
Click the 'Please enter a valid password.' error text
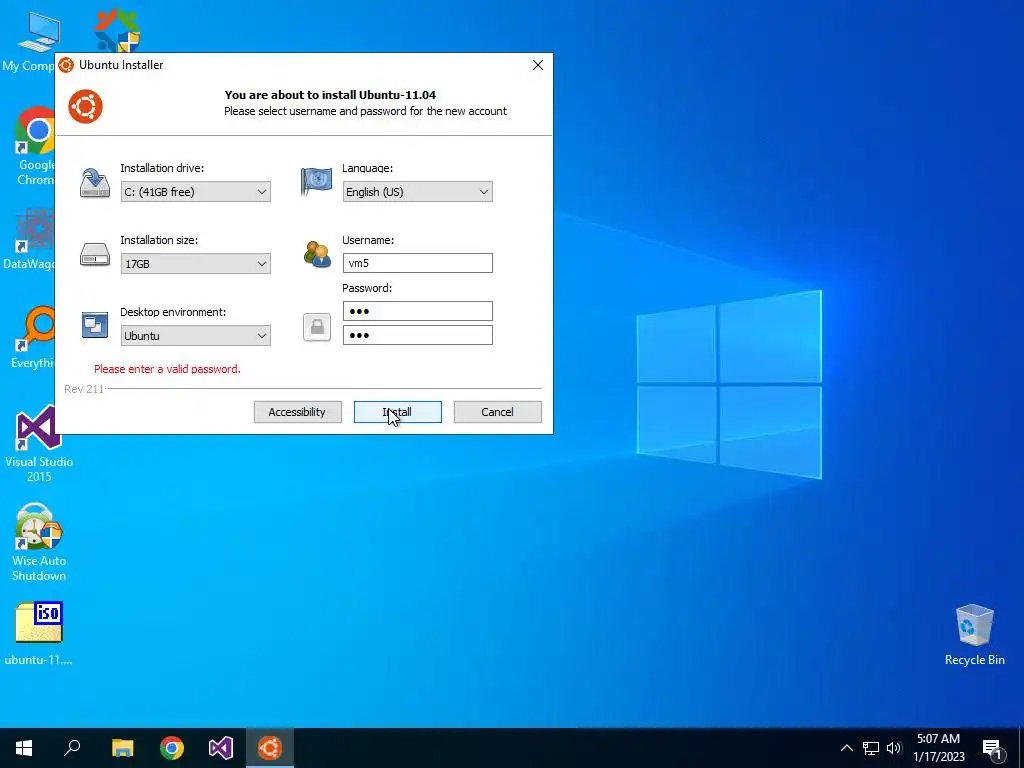[x=167, y=369]
